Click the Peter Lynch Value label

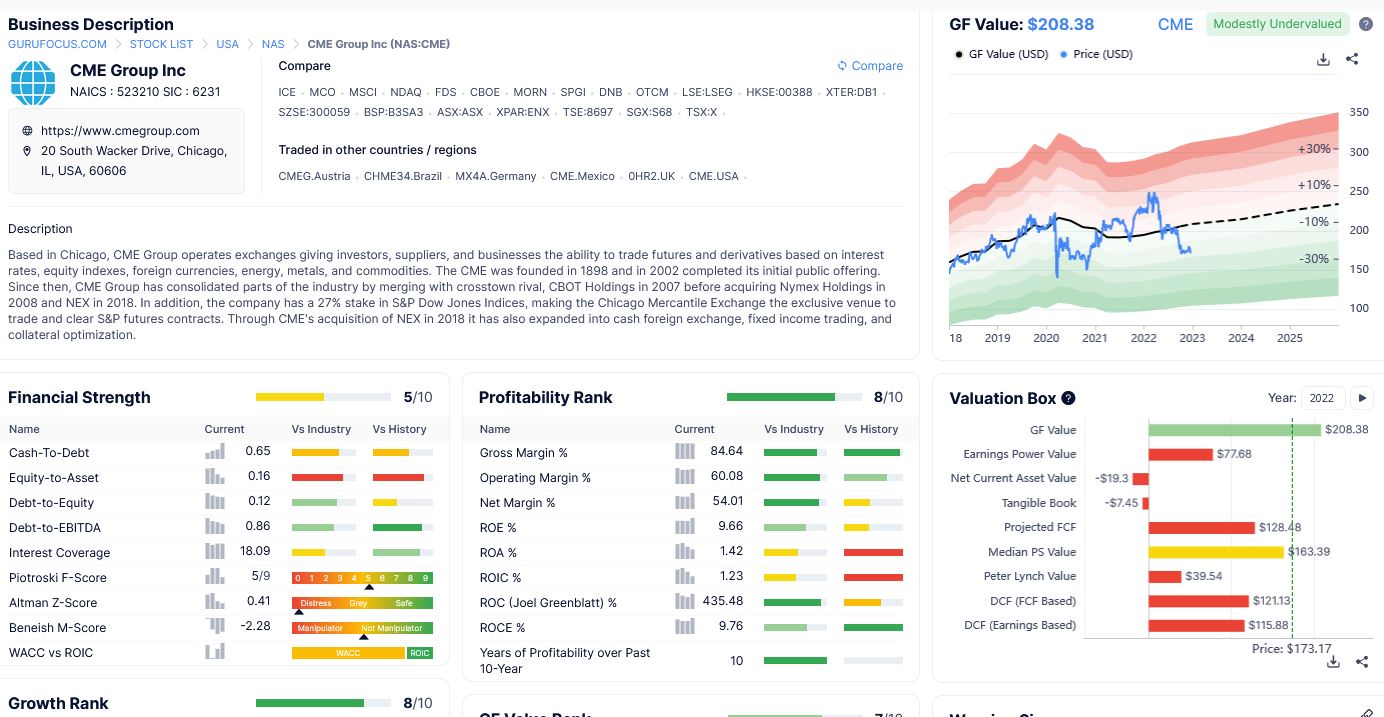pyautogui.click(x=1030, y=576)
